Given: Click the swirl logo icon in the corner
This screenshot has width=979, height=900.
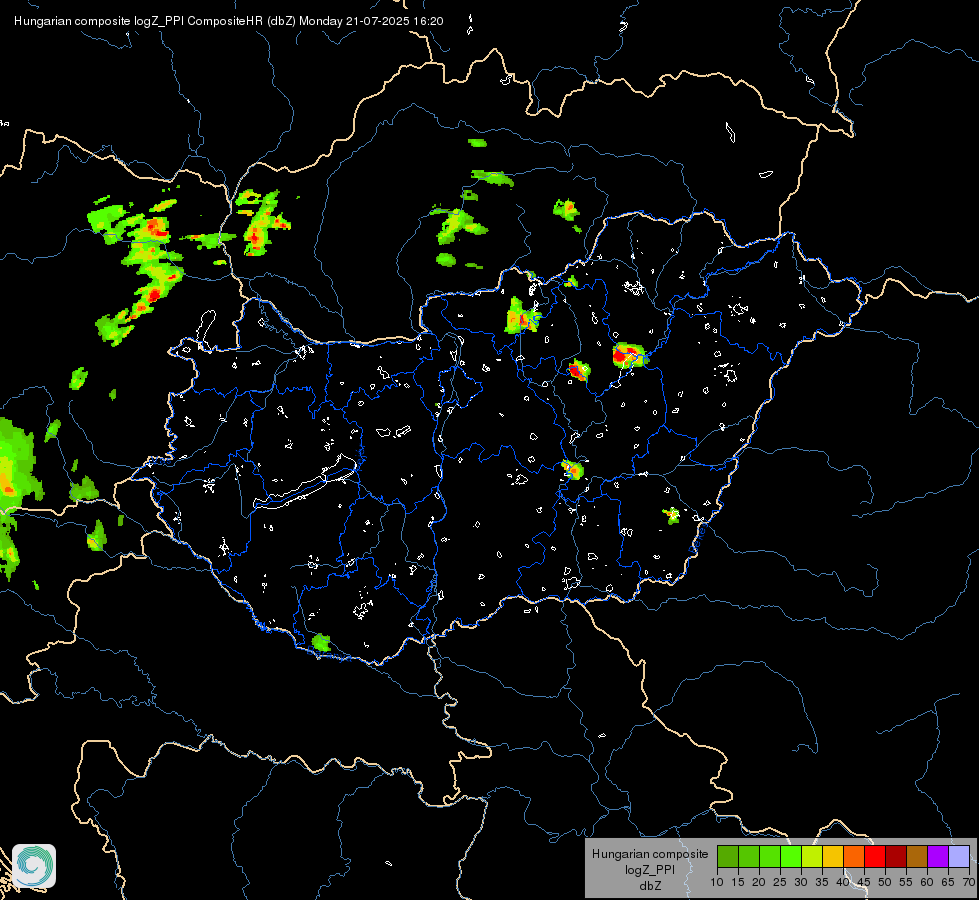Looking at the screenshot, I should [34, 866].
